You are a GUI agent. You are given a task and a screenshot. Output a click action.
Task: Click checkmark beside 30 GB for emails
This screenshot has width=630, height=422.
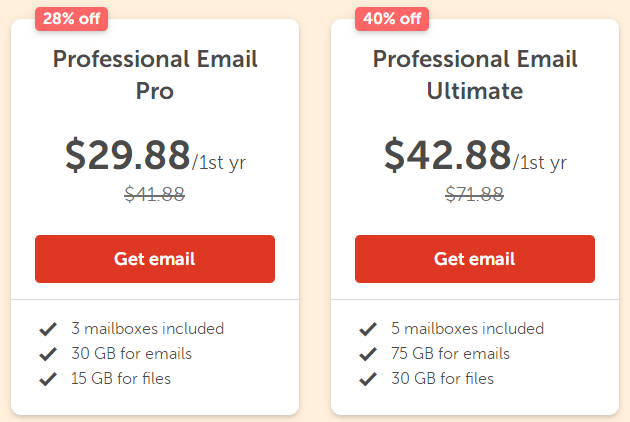click(x=47, y=354)
